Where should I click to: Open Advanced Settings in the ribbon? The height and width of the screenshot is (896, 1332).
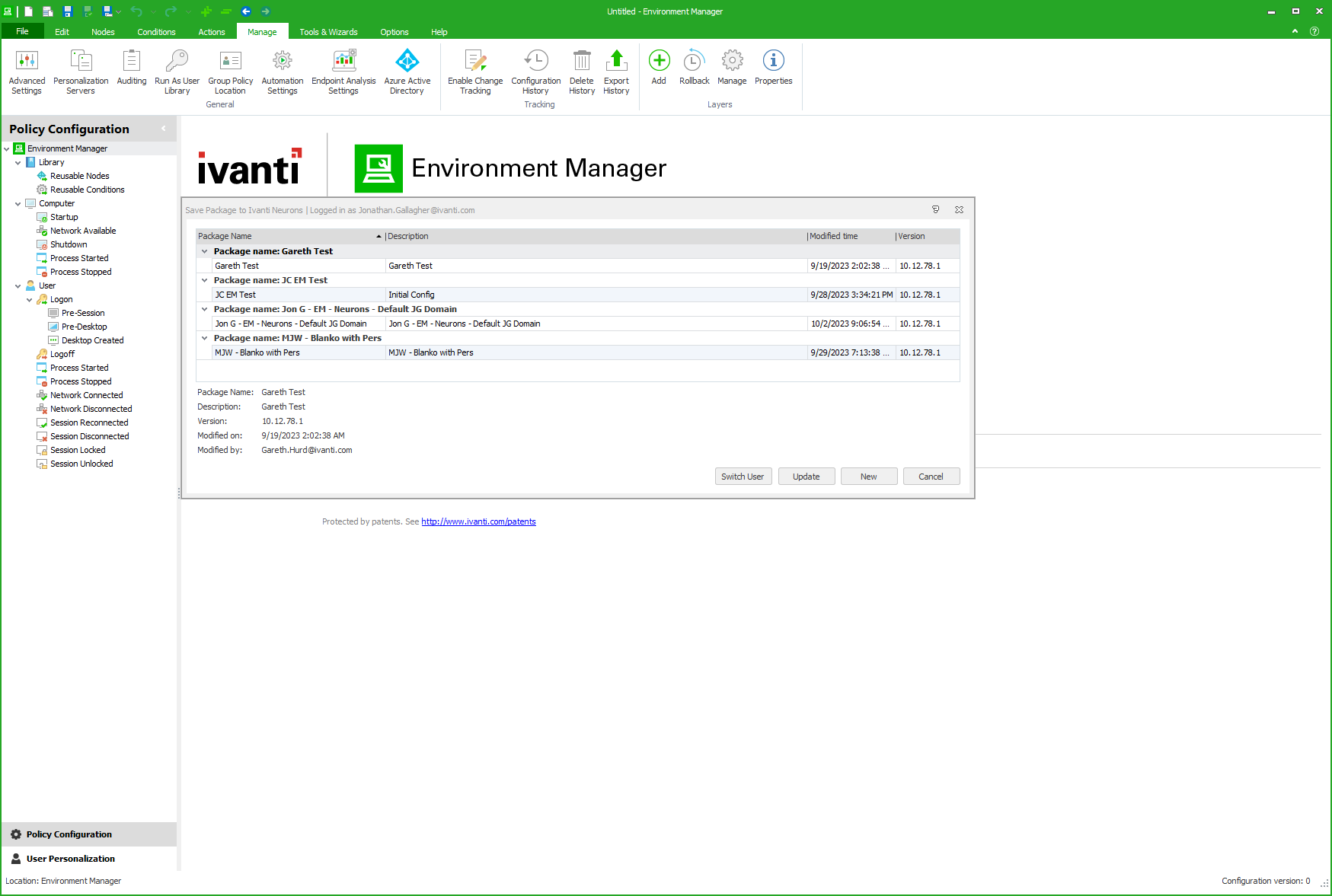pyautogui.click(x=27, y=72)
